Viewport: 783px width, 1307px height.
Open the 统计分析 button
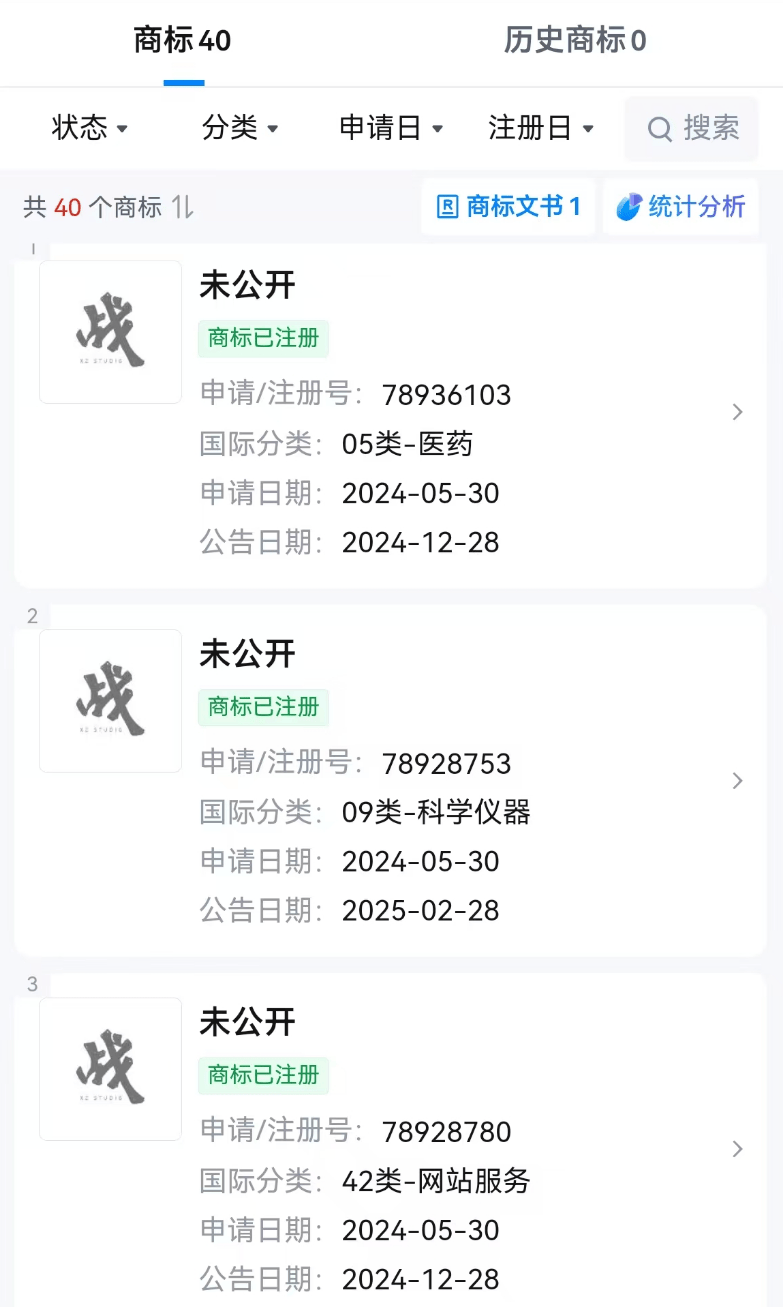tap(680, 207)
